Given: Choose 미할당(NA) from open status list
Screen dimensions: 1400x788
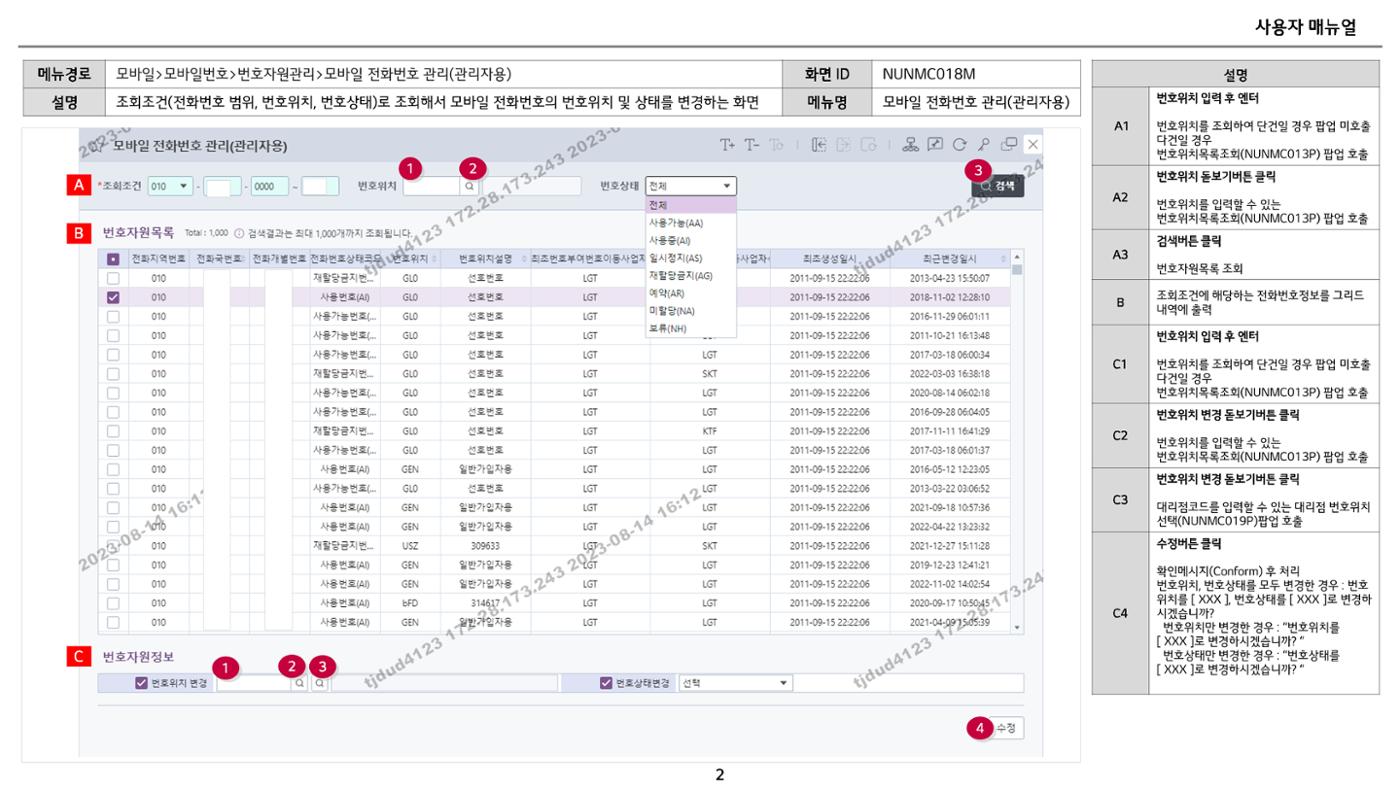Looking at the screenshot, I should coord(691,311).
